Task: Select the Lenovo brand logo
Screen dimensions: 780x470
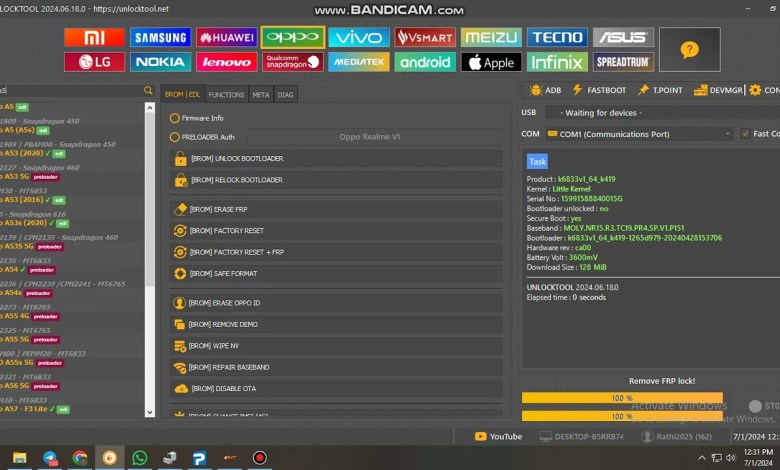Action: (x=227, y=62)
